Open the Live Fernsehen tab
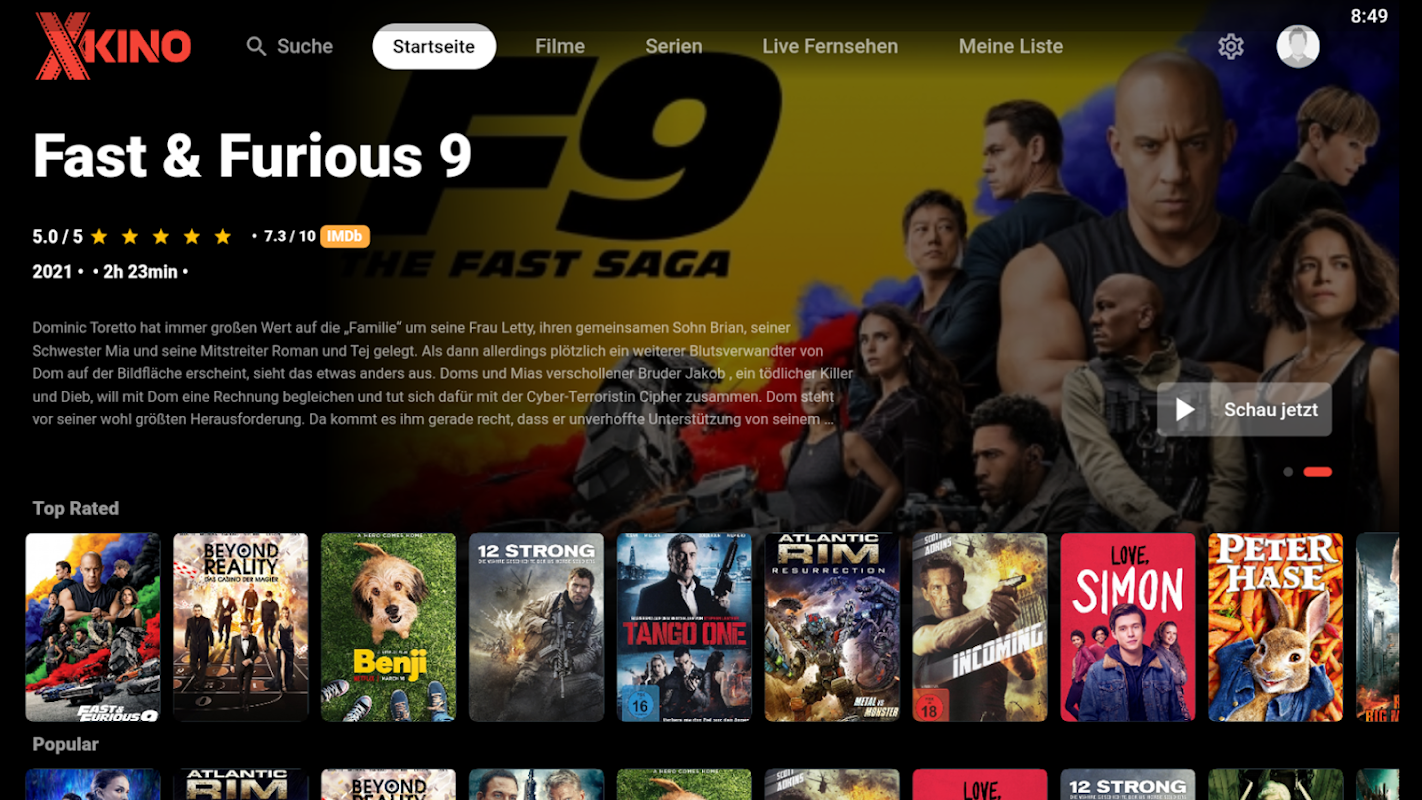The width and height of the screenshot is (1422, 800). click(830, 46)
